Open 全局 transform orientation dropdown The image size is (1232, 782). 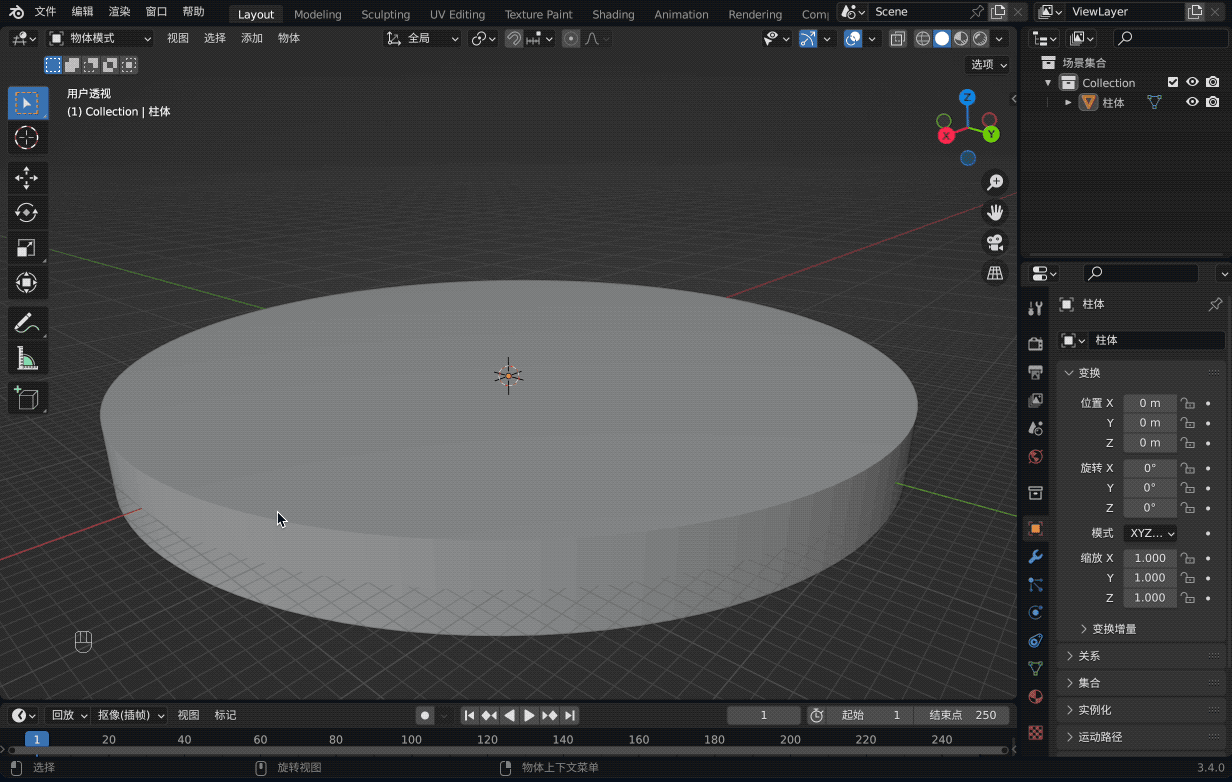424,38
